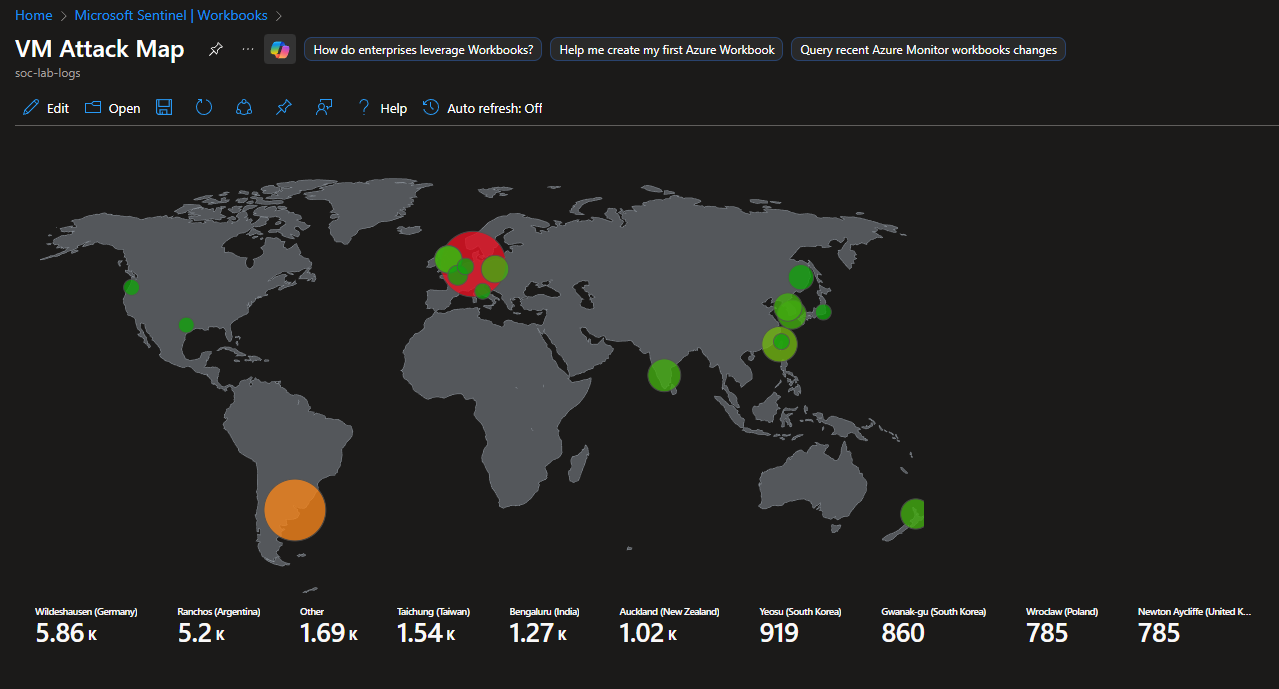Open a workbook with the Open button
Screen dimensions: 1279x689
[112, 108]
